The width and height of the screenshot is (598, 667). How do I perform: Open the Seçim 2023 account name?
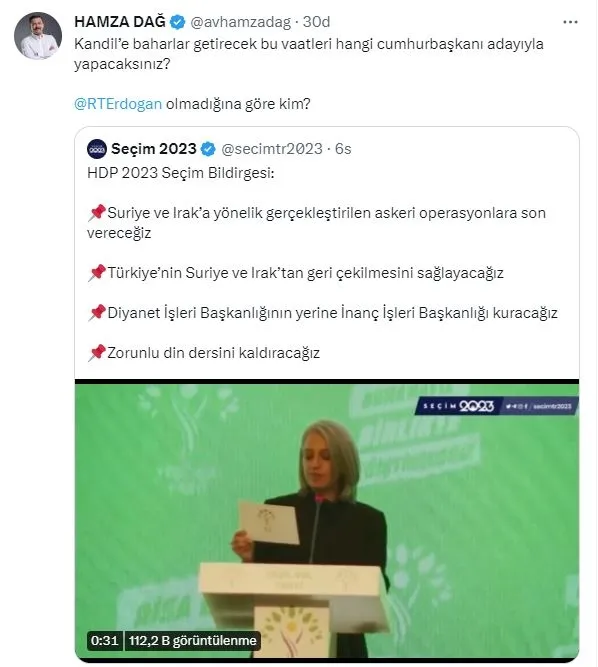[x=154, y=149]
